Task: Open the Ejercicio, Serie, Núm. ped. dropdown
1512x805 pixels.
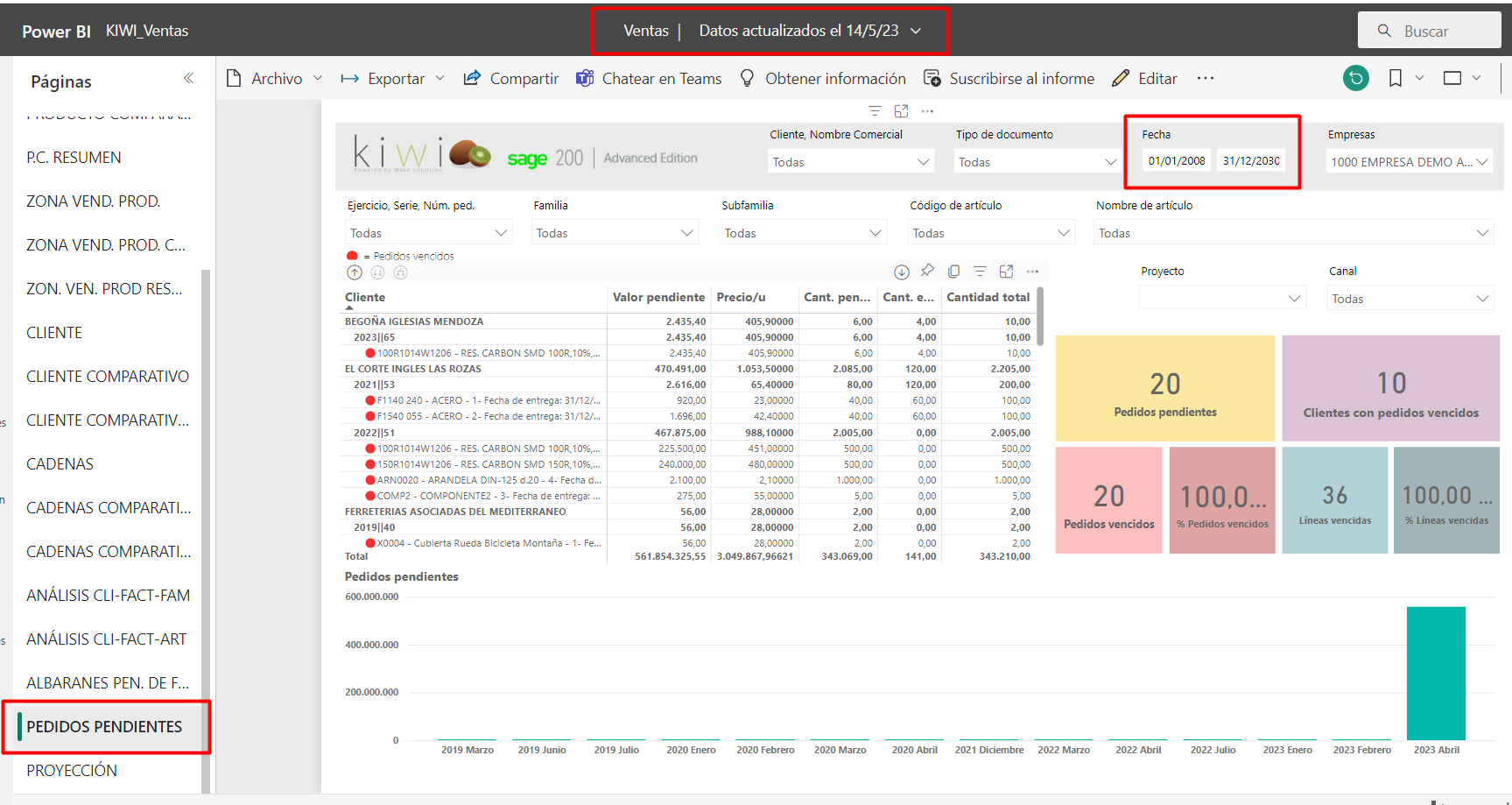Action: coord(429,233)
